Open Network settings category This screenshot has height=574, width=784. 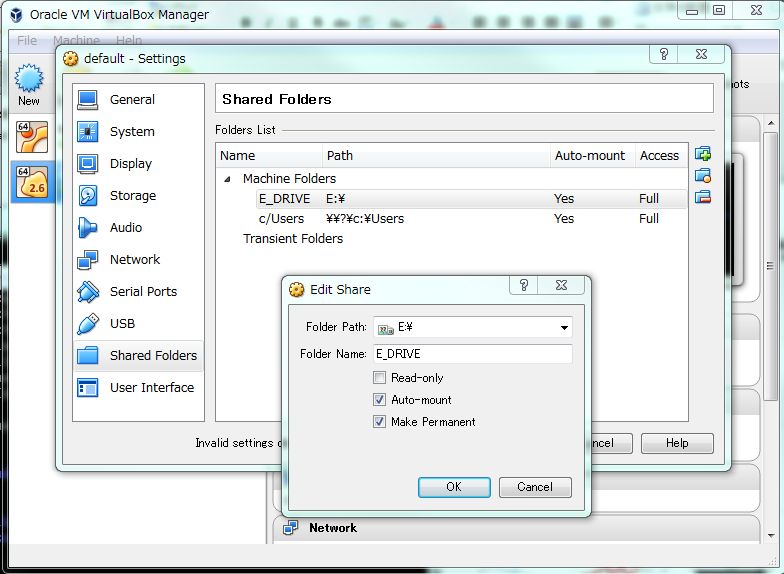click(x=138, y=260)
